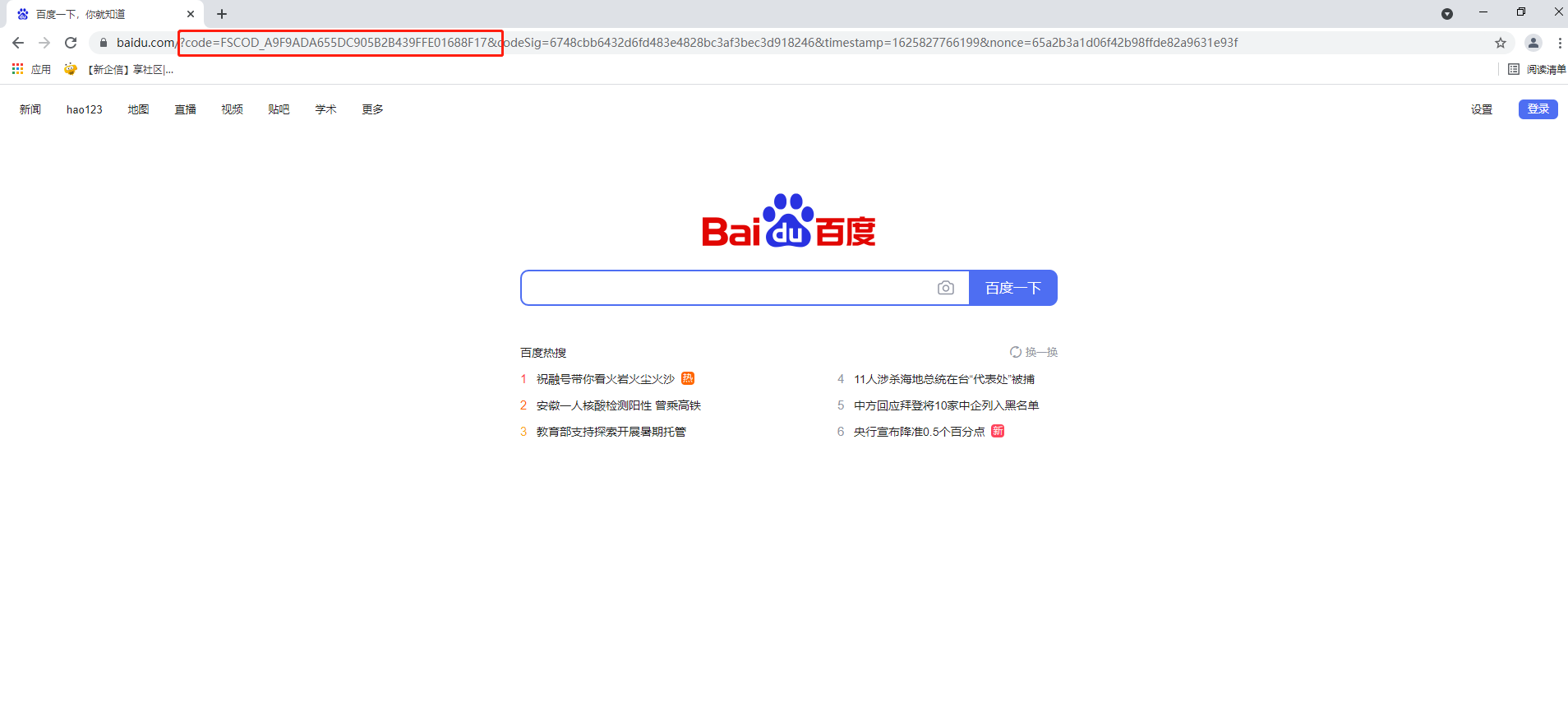Click the Baidu logo
The width and height of the screenshot is (1568, 708).
789,220
